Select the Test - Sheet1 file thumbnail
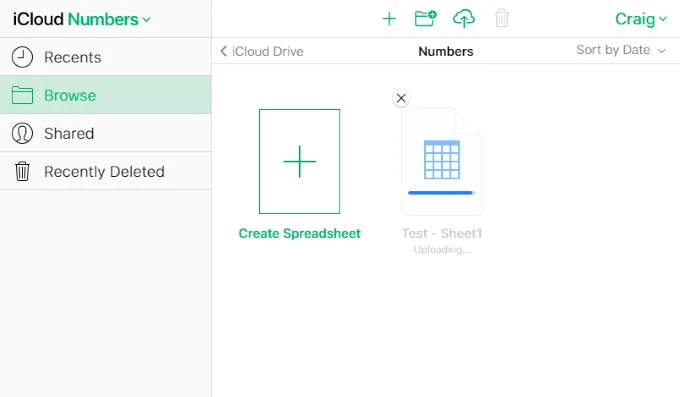Image resolution: width=680 pixels, height=397 pixels. [x=441, y=161]
